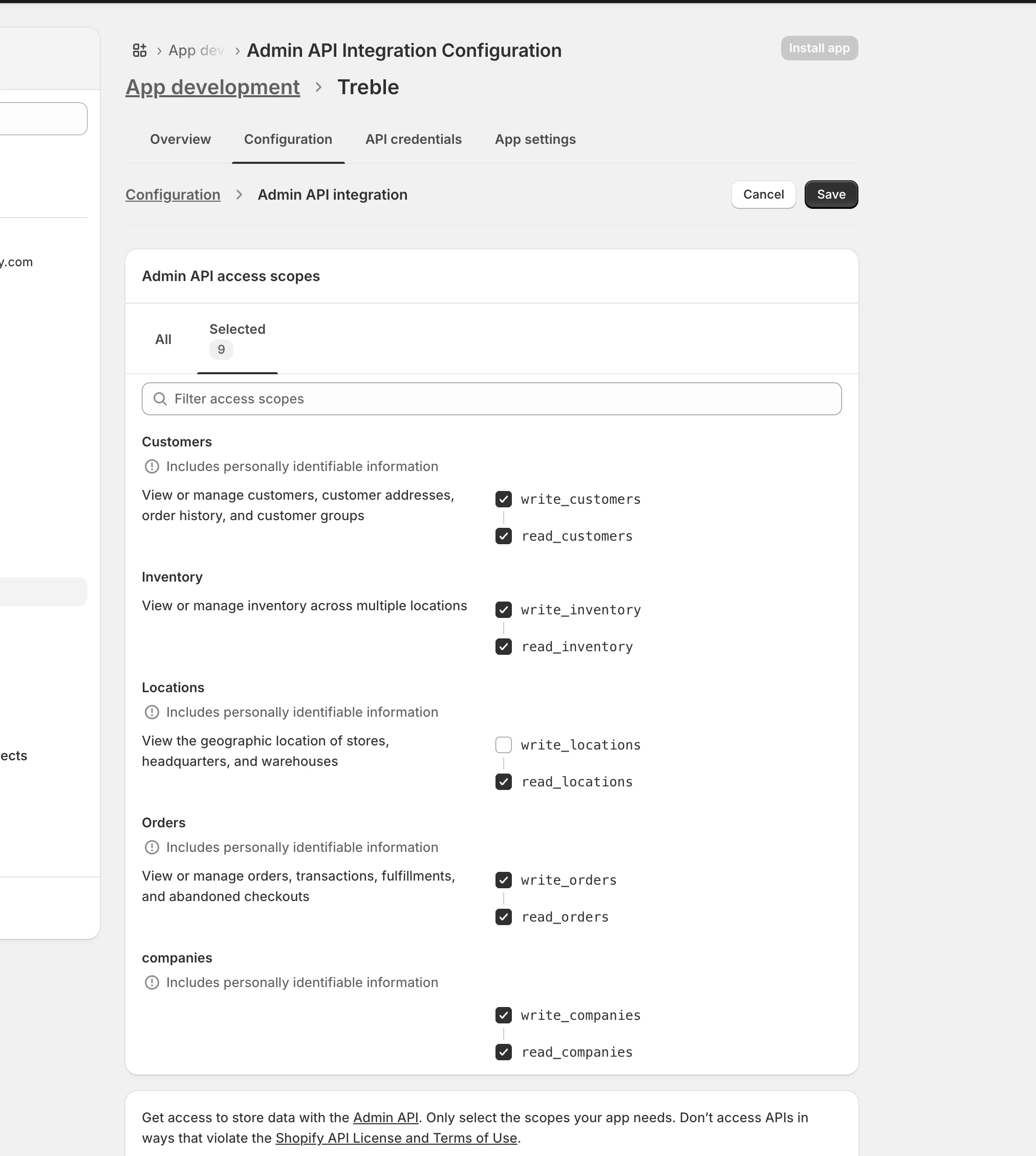
Task: Click the sidebar search box
Action: tap(44, 118)
